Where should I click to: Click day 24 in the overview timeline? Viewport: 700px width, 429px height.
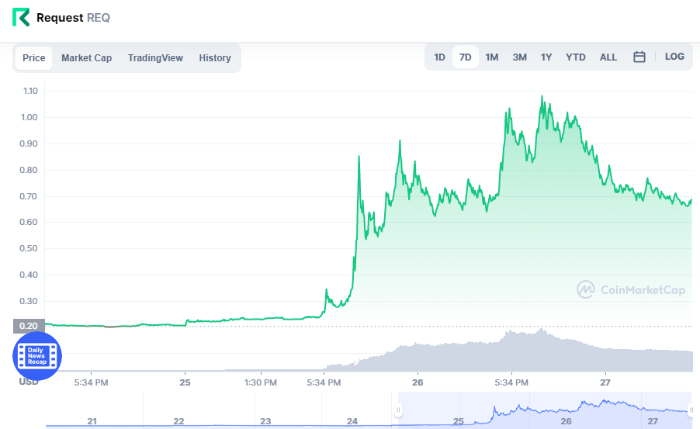tap(352, 421)
